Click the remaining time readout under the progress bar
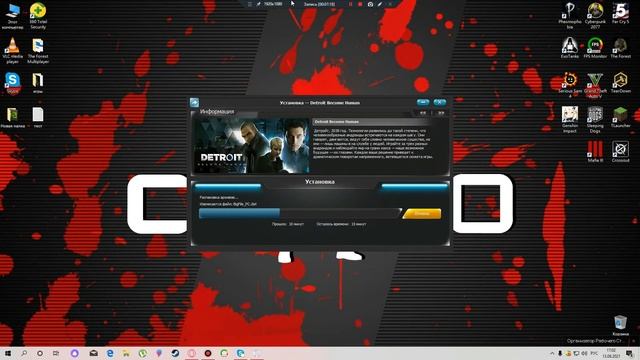 341,224
